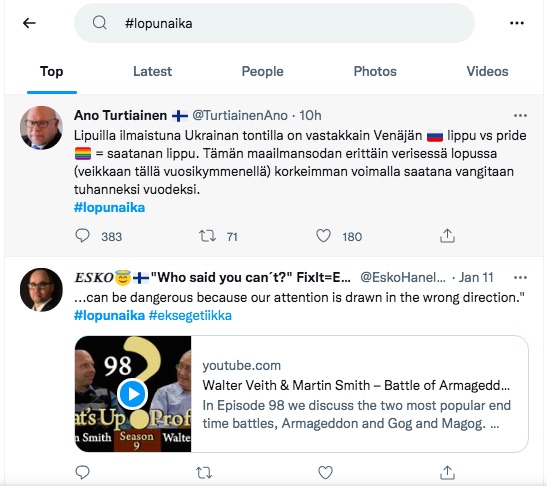Share Ano Turtiainen's tweet

coord(447,235)
